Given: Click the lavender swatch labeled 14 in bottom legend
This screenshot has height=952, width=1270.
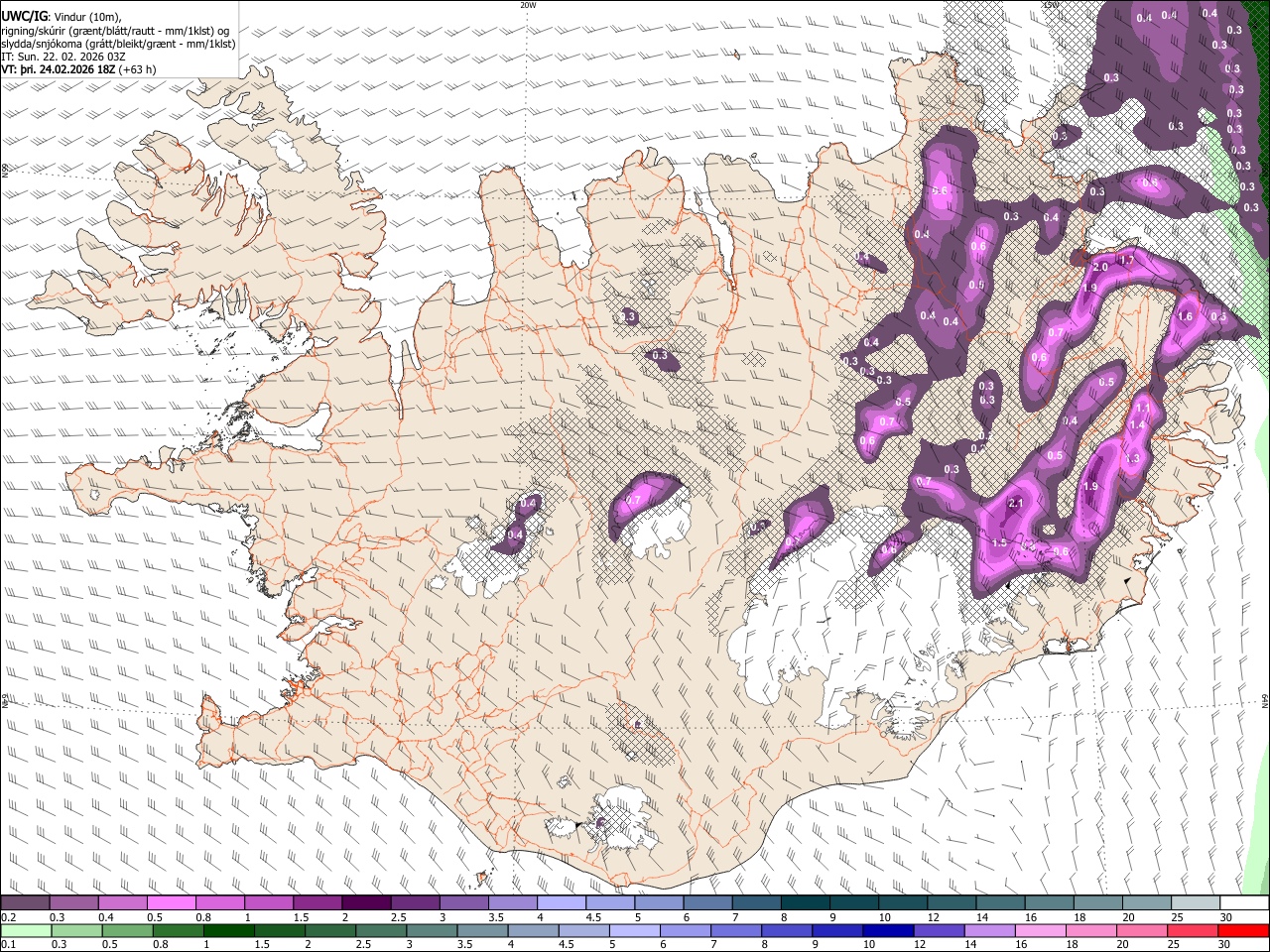Looking at the screenshot, I should [x=989, y=931].
